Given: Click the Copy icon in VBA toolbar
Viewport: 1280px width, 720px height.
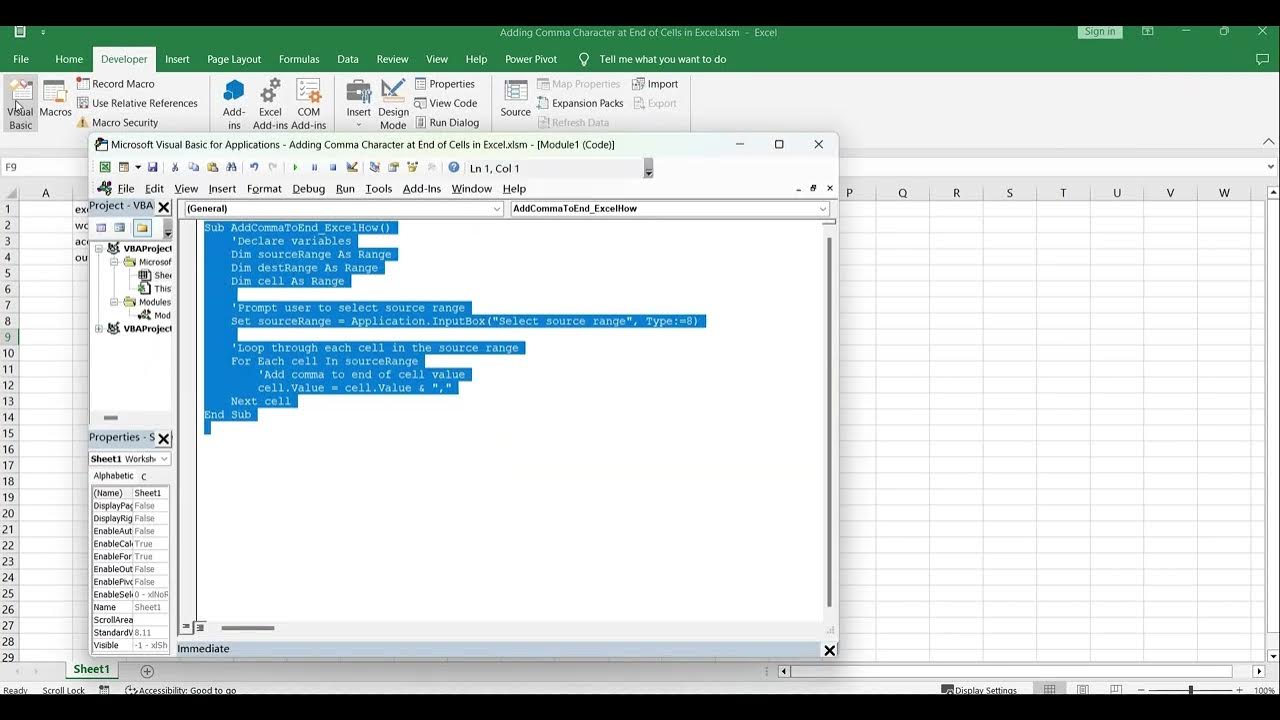Looking at the screenshot, I should click(193, 167).
